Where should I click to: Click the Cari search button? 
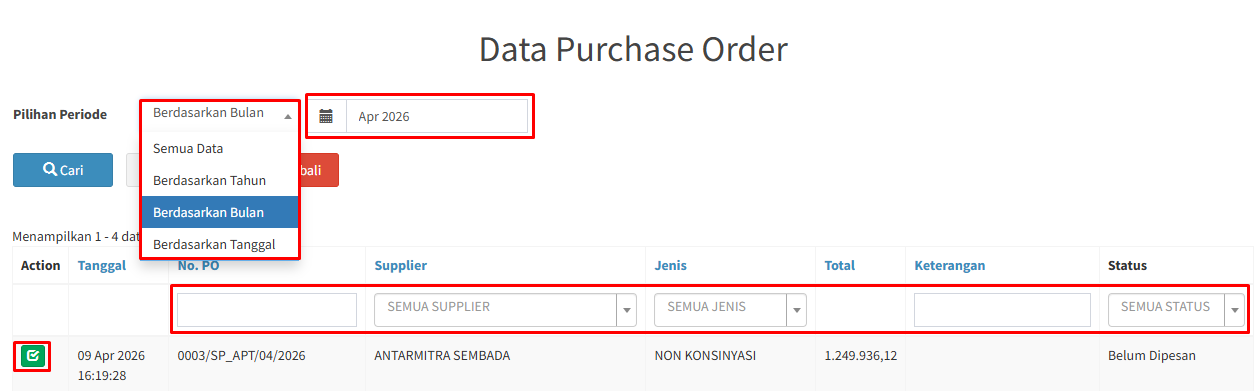63,170
